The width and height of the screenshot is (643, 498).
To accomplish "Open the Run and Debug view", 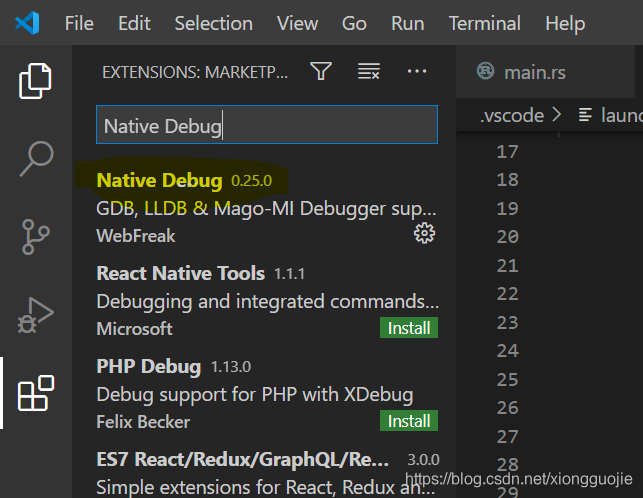I will tap(36, 315).
